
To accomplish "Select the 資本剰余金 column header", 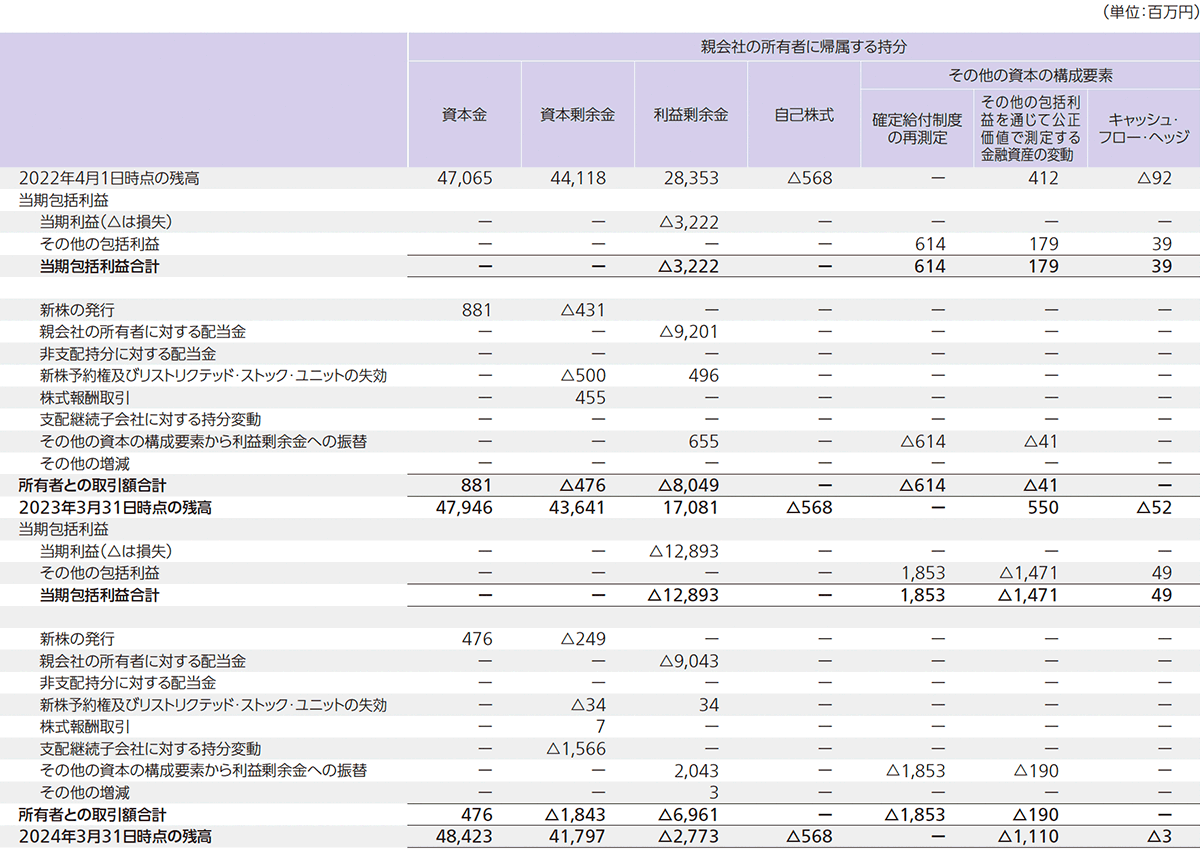I will pyautogui.click(x=577, y=115).
